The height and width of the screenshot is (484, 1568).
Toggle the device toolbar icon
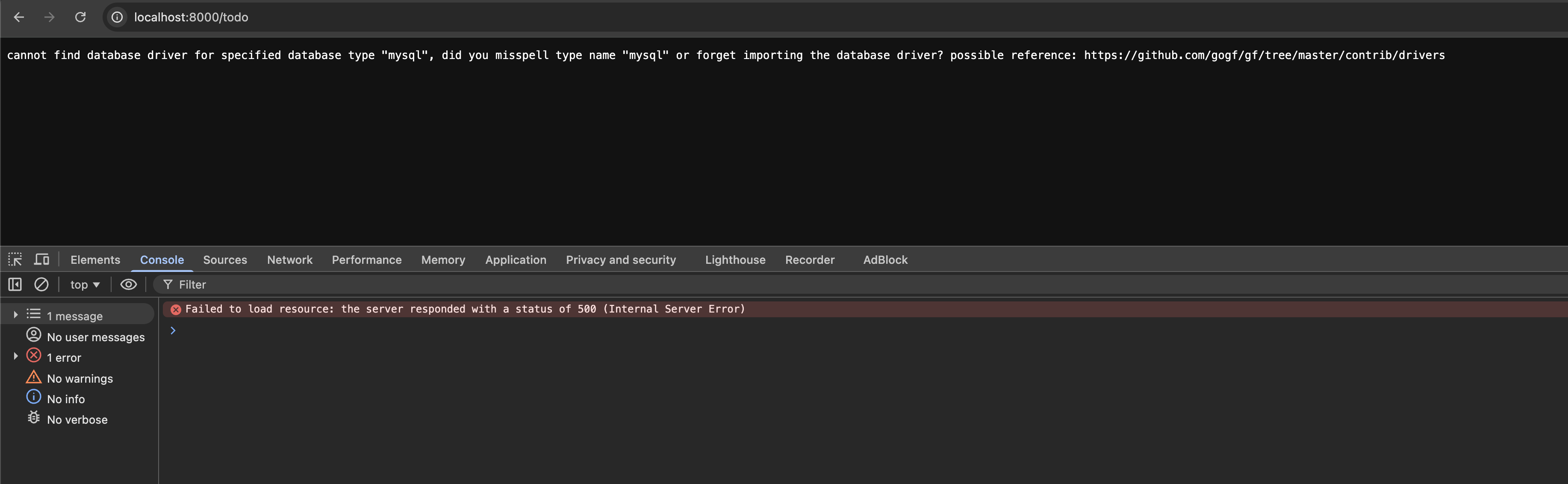click(41, 260)
